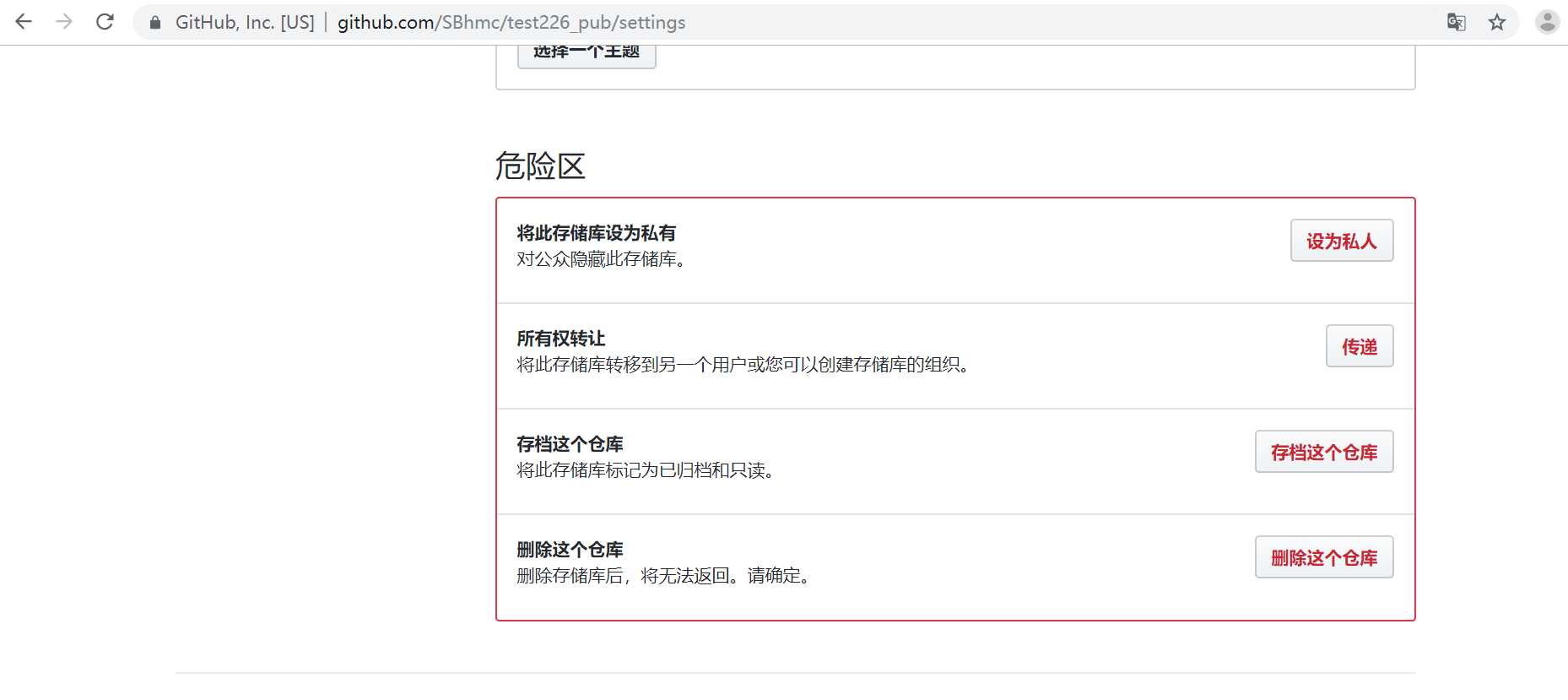Click the 传递 transfer button

pos(1360,346)
